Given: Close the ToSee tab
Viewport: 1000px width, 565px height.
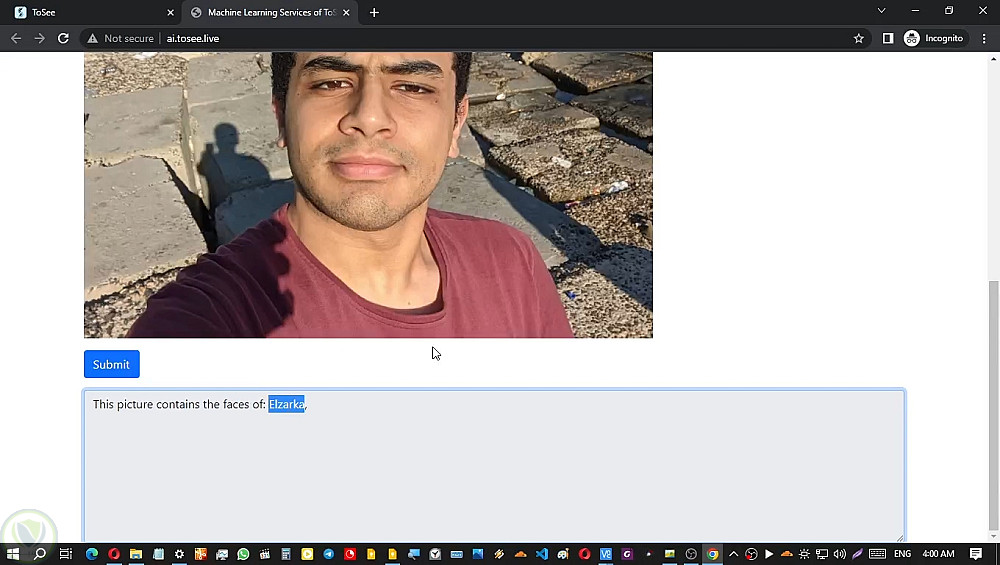Looking at the screenshot, I should pyautogui.click(x=170, y=12).
